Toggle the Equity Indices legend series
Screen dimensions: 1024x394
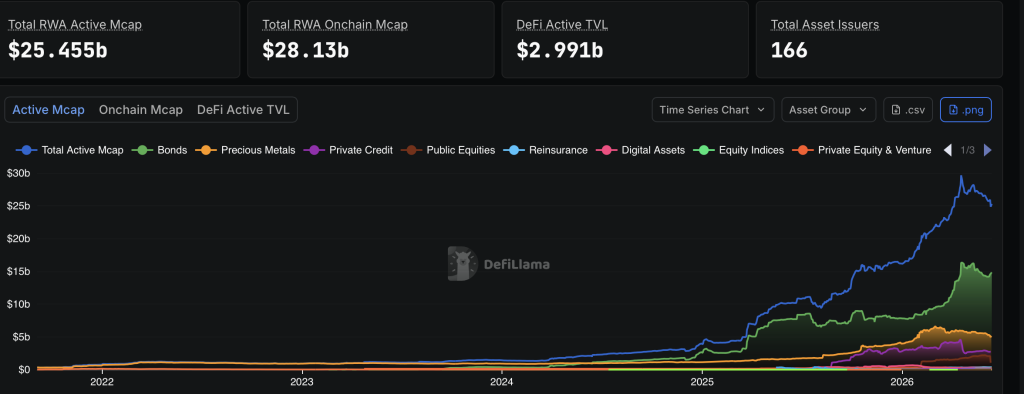click(739, 150)
